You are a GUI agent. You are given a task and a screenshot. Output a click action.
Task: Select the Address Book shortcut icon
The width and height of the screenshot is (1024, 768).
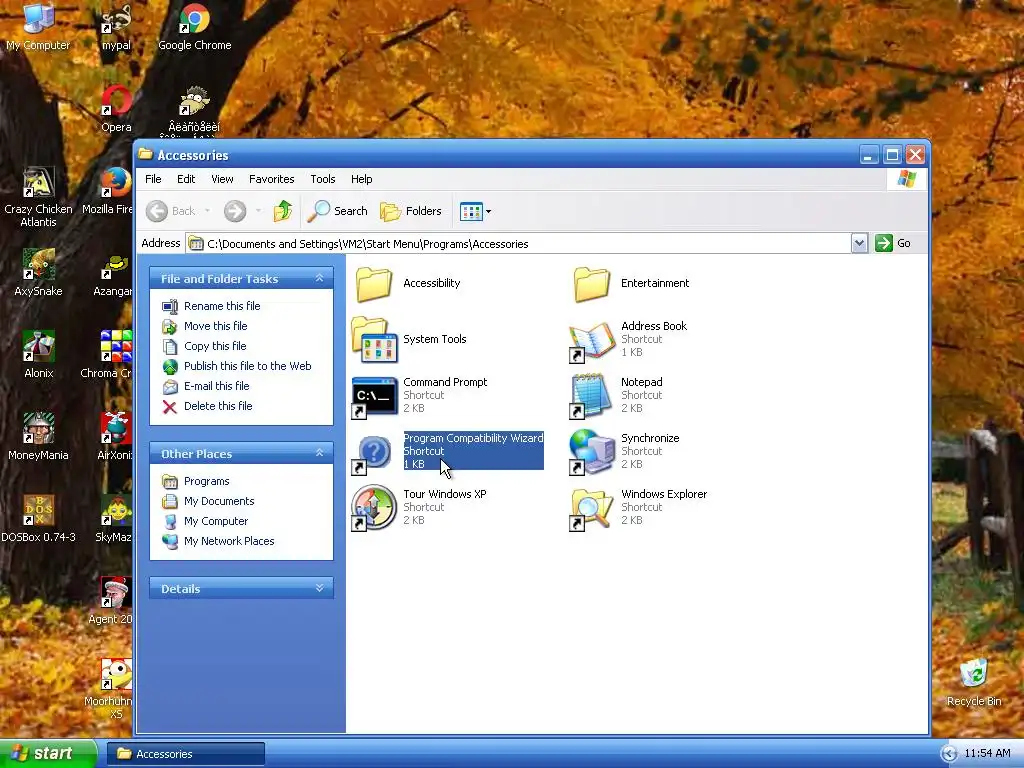point(592,341)
